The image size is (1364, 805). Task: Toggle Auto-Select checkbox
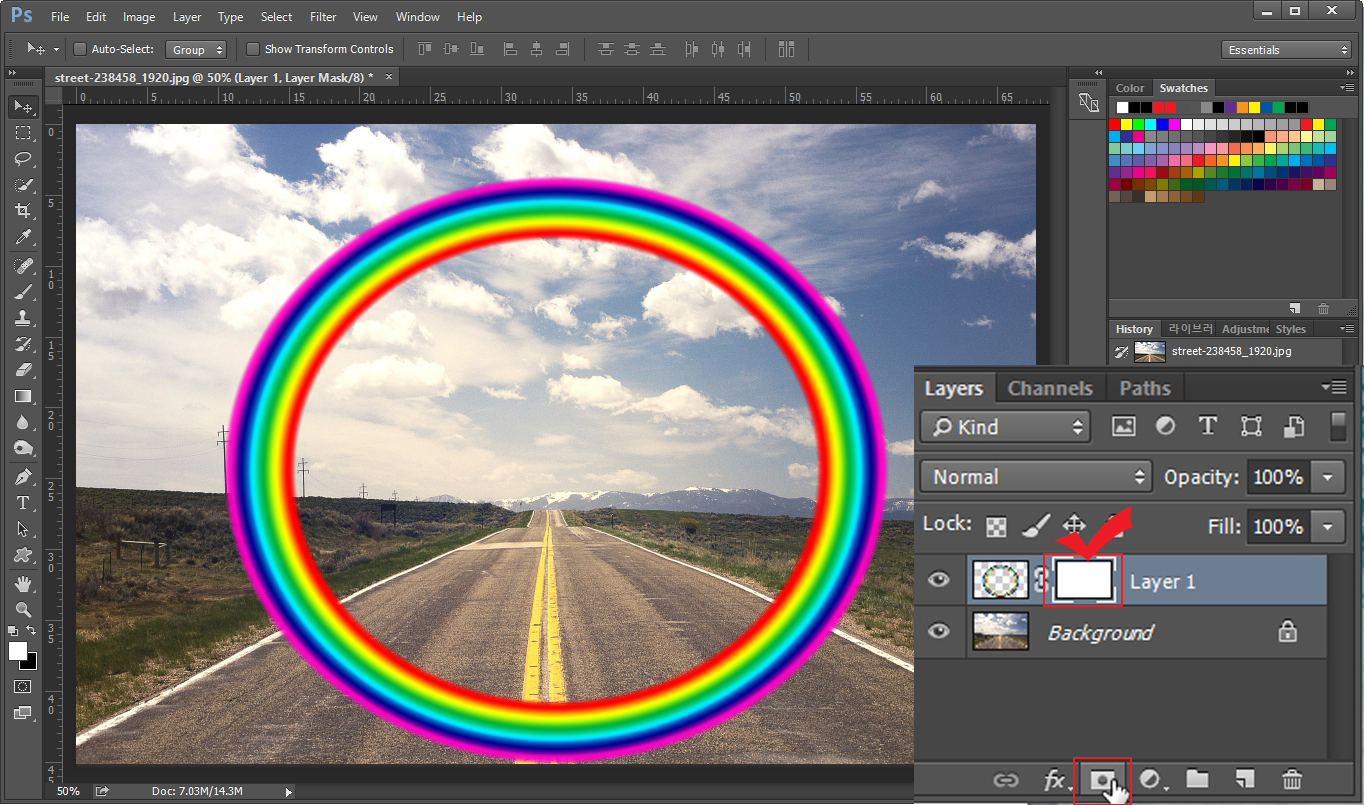(81, 49)
